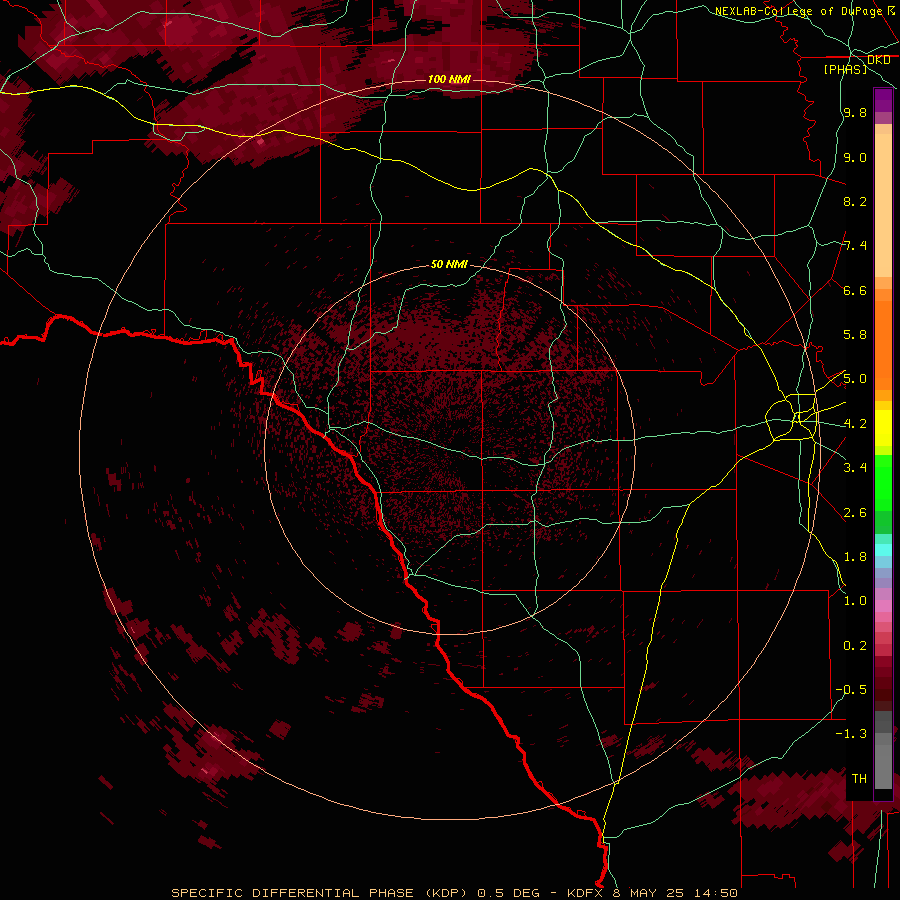900x900 pixels.
Task: Click the 100 NMI range ring label
Action: 449,79
